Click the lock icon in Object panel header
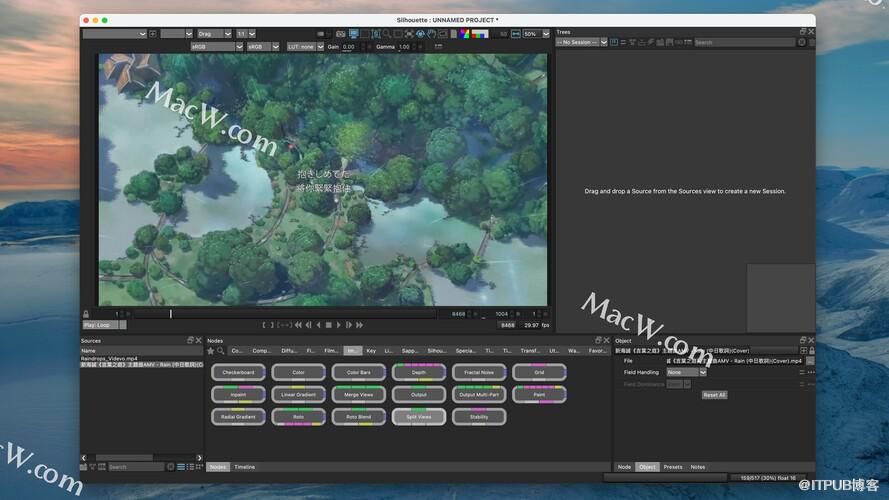Image resolution: width=889 pixels, height=500 pixels. 812,351
